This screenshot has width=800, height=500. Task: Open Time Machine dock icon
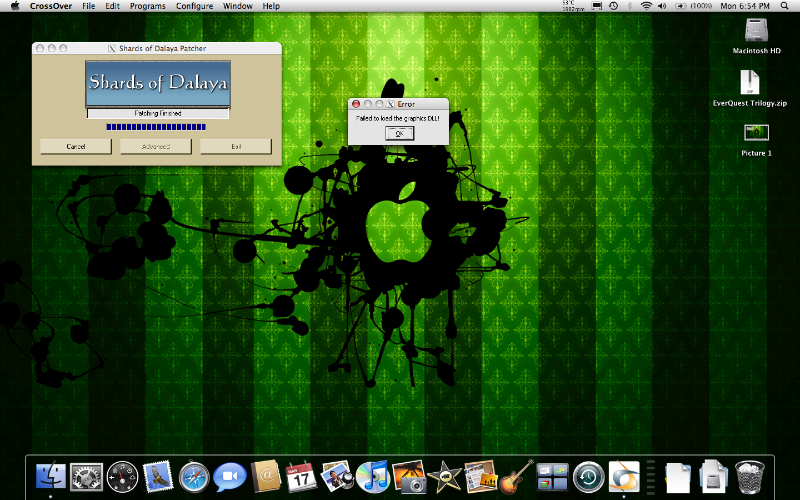click(588, 477)
